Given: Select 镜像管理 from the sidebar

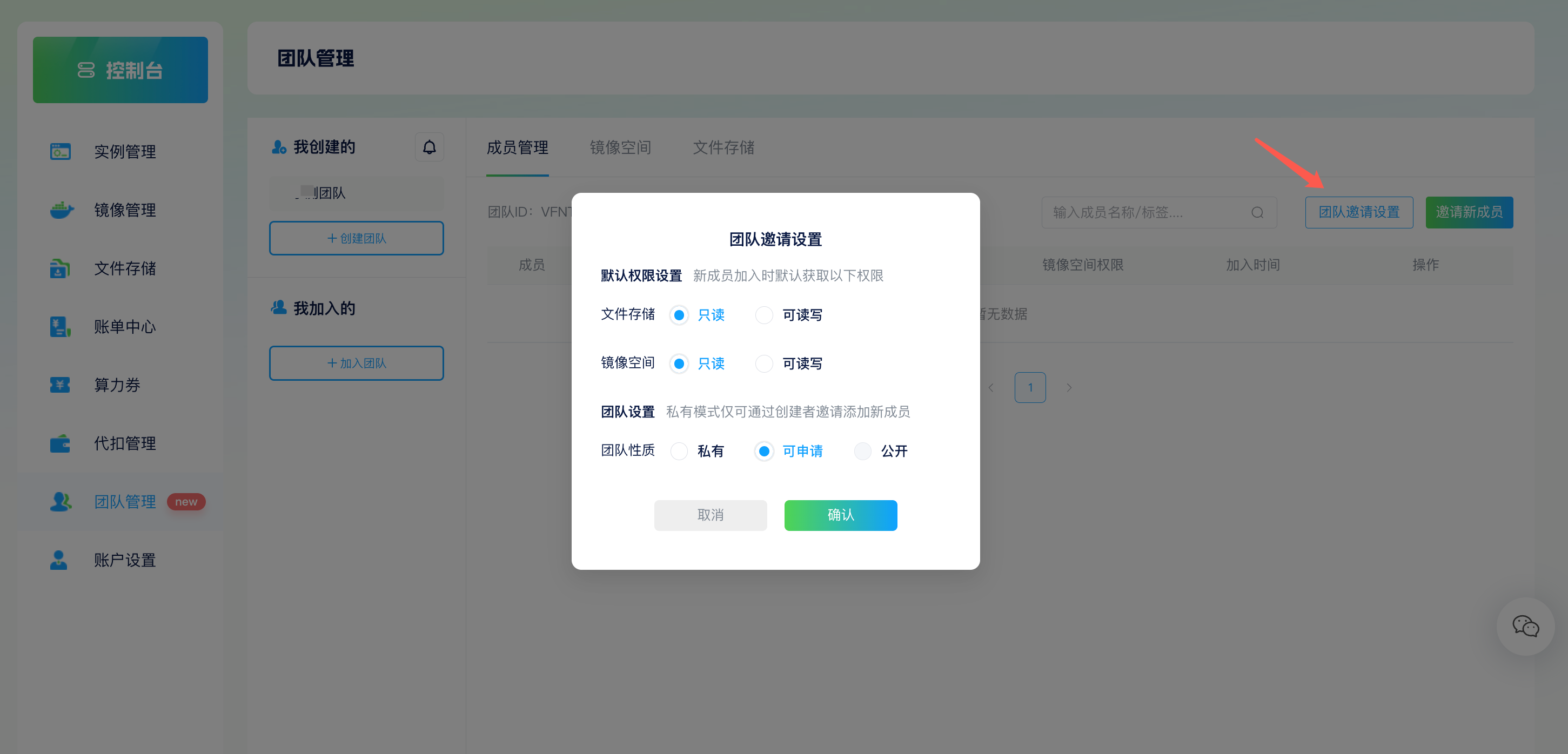Looking at the screenshot, I should pyautogui.click(x=124, y=210).
